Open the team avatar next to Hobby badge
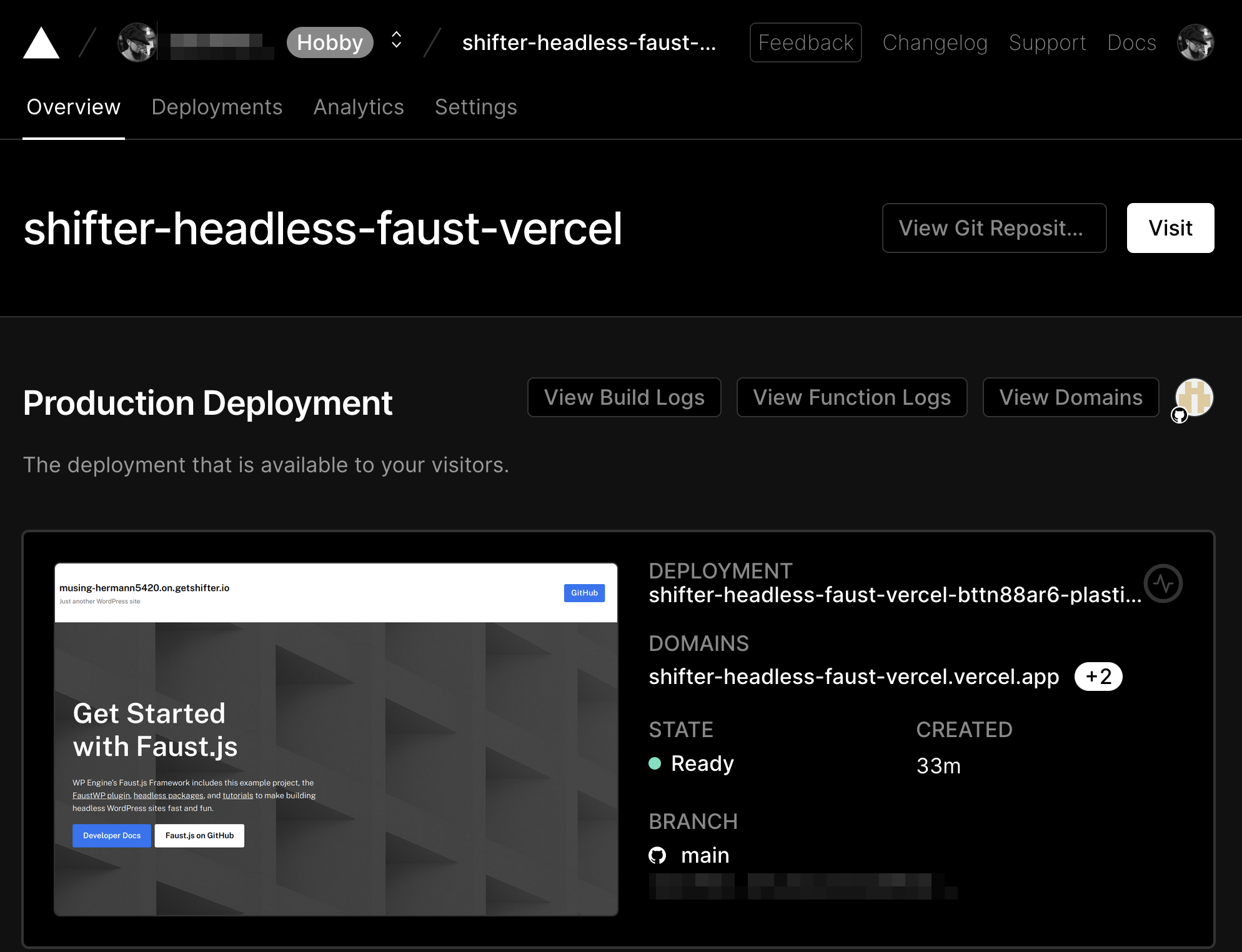 [137, 42]
